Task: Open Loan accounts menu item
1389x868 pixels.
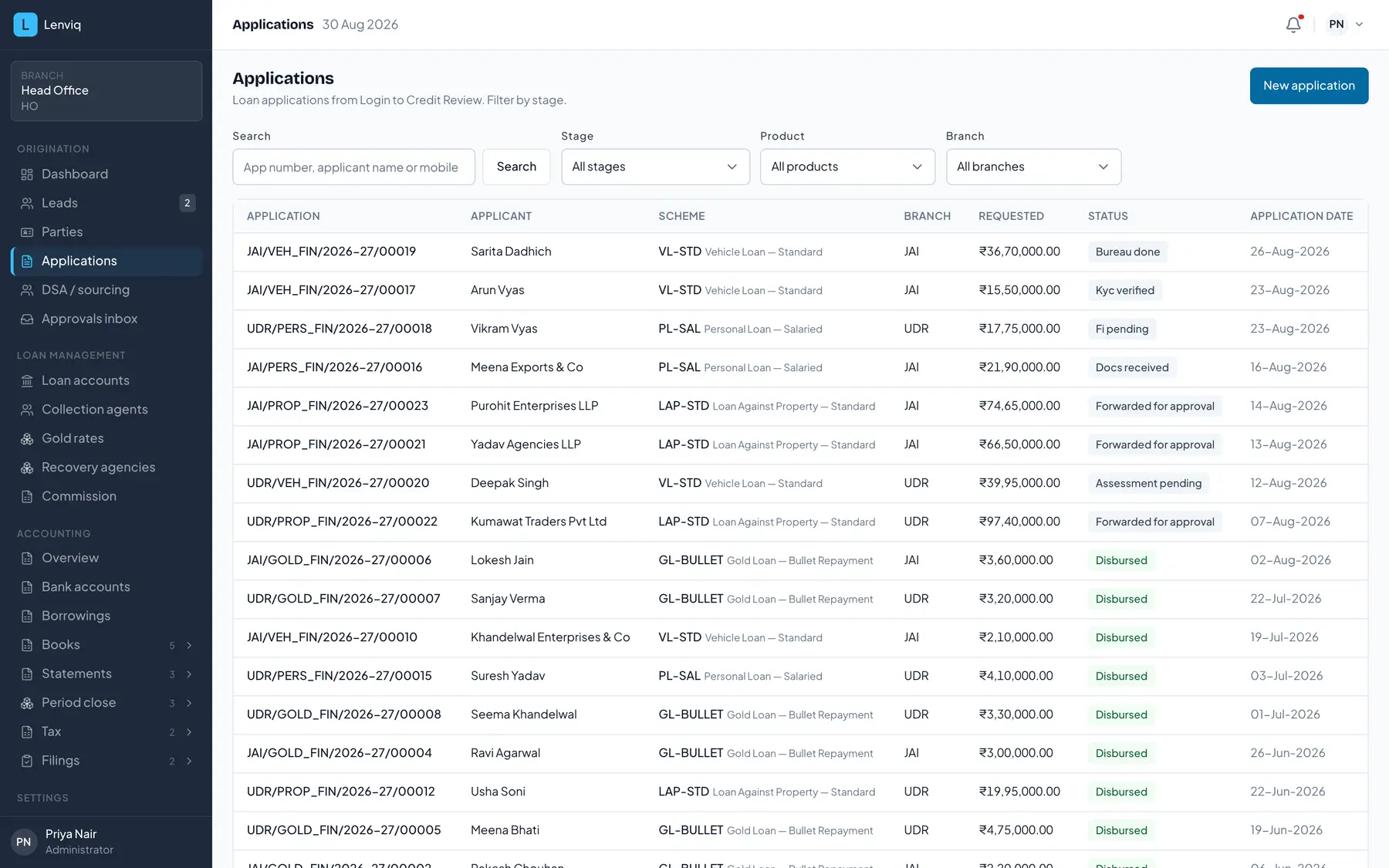Action: 106,380
